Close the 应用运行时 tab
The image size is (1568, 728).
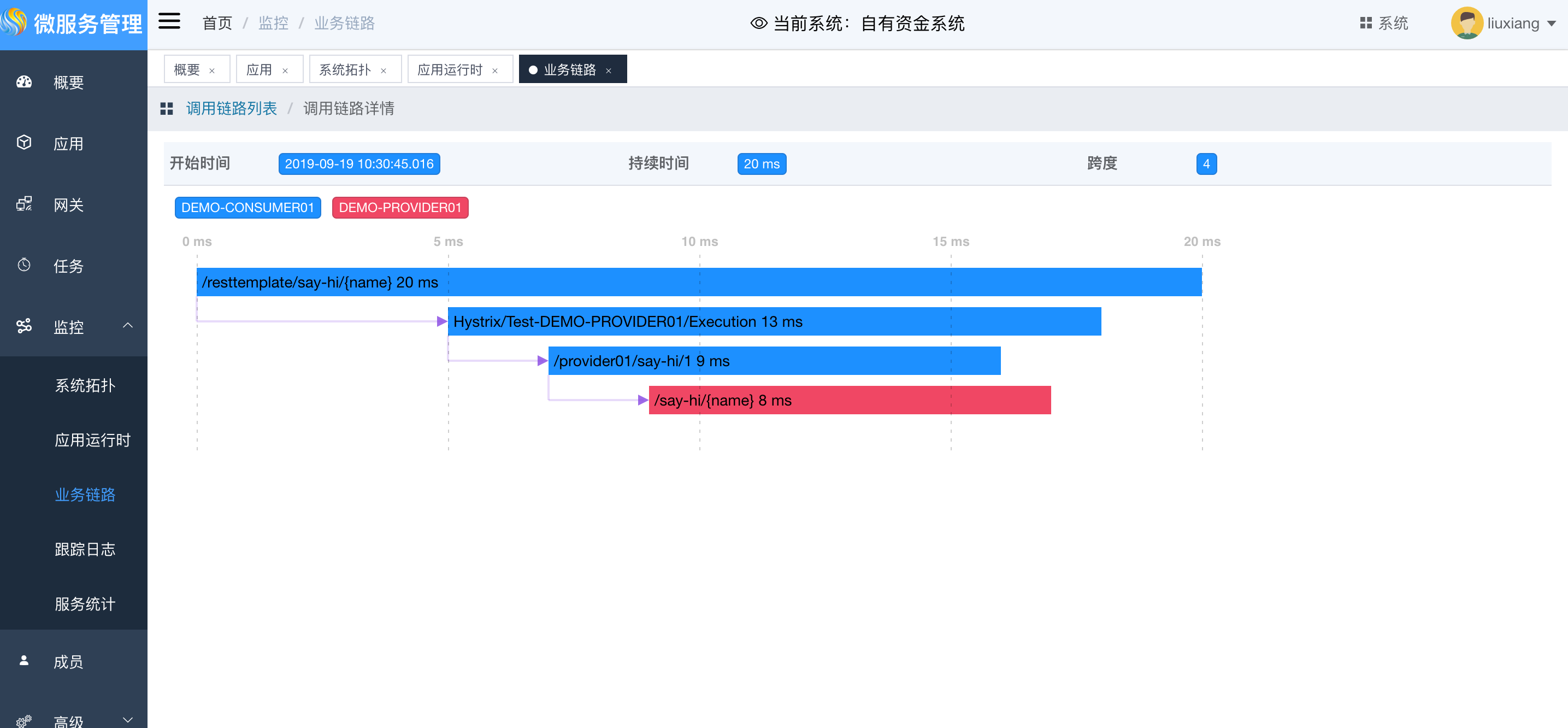pos(495,71)
